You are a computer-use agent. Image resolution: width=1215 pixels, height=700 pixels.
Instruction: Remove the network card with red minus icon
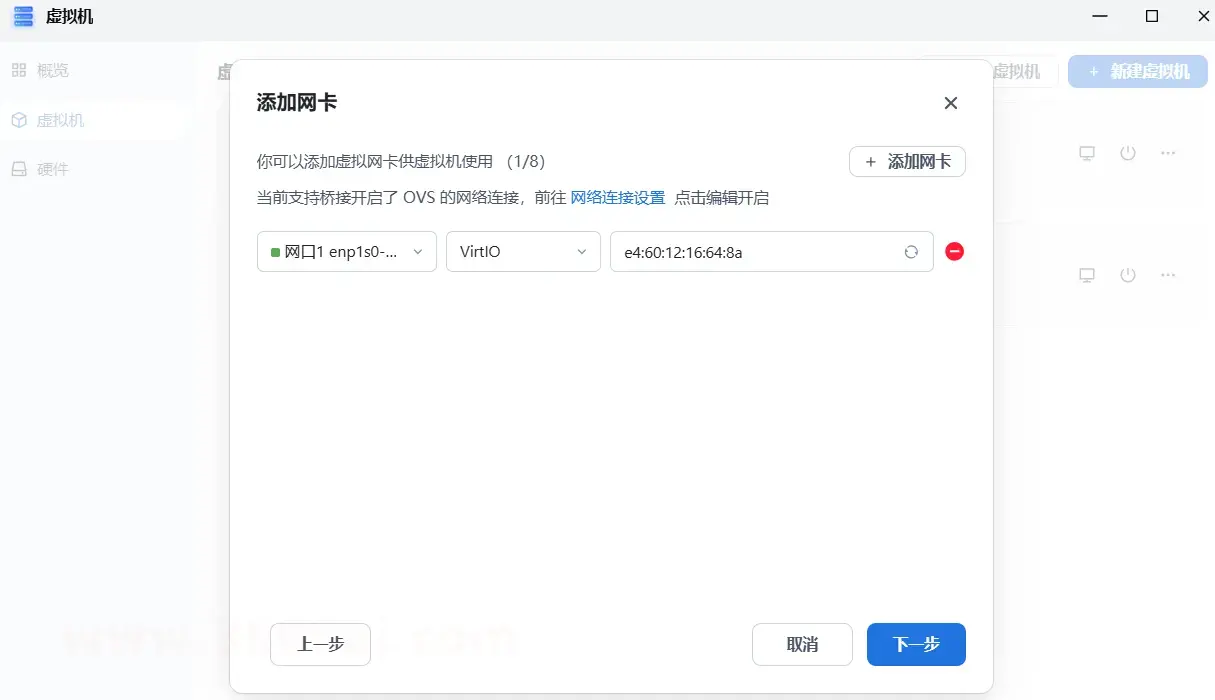(954, 252)
